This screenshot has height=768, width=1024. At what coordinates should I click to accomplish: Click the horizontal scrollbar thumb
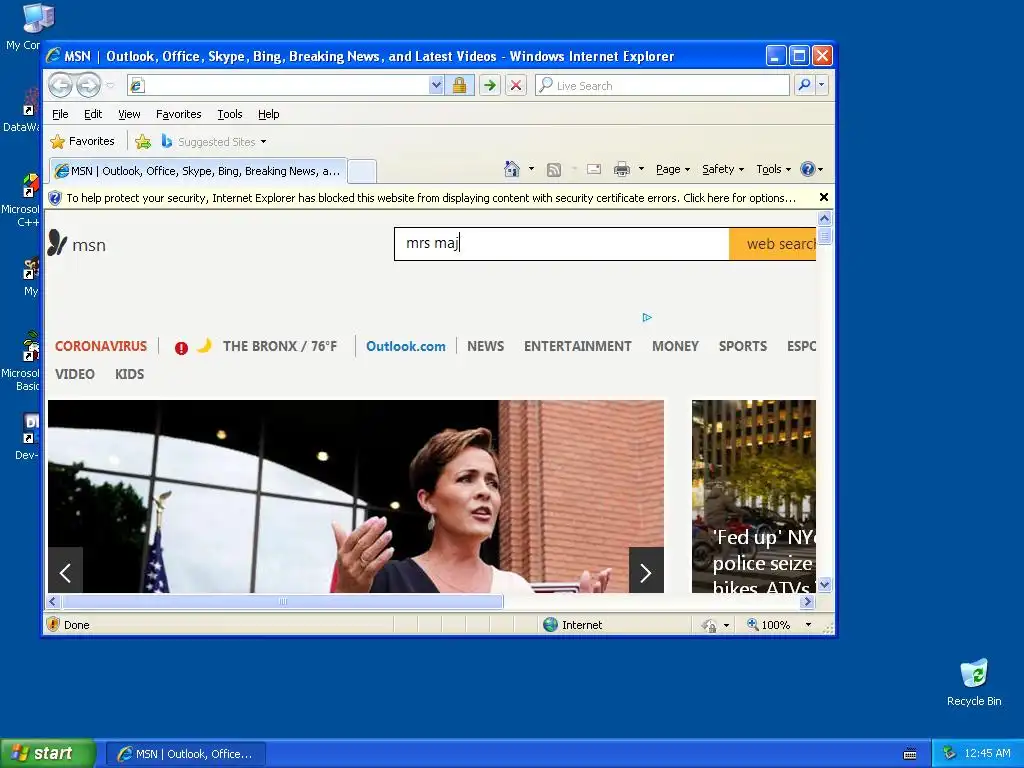282,601
